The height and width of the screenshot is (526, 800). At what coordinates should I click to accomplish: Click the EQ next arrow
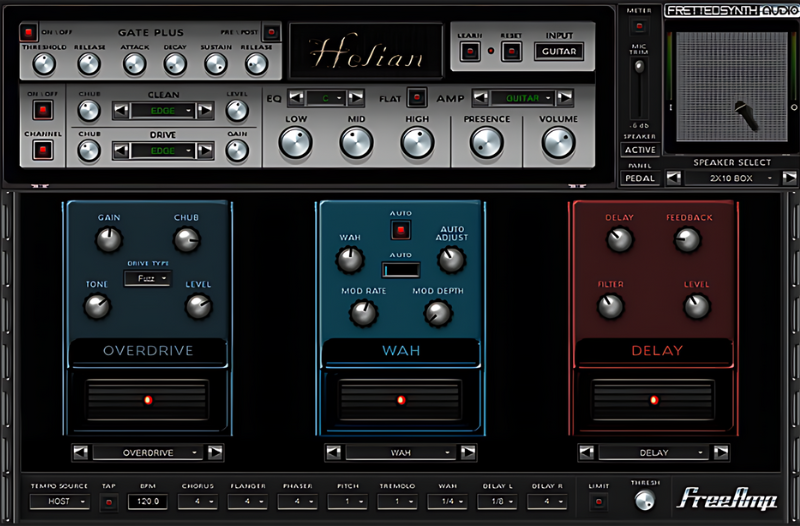(x=356, y=97)
